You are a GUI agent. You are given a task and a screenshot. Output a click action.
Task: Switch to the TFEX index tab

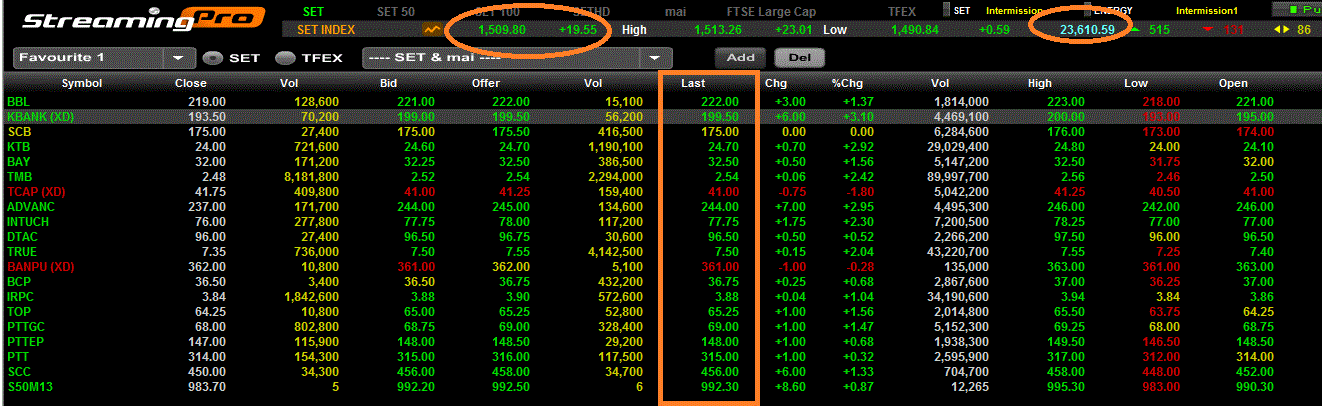coord(903,11)
